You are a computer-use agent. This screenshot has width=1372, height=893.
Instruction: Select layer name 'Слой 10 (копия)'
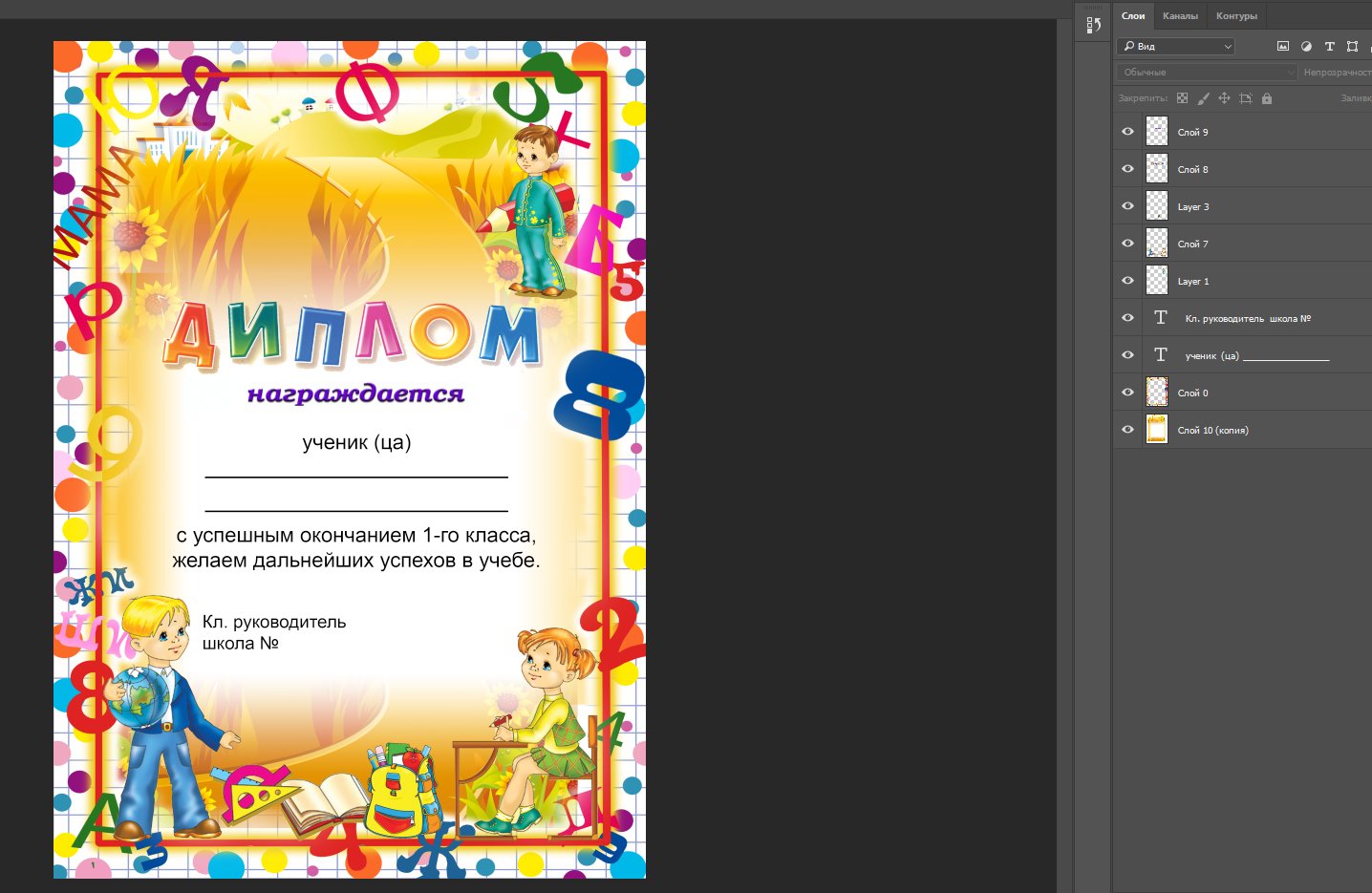tap(1212, 431)
